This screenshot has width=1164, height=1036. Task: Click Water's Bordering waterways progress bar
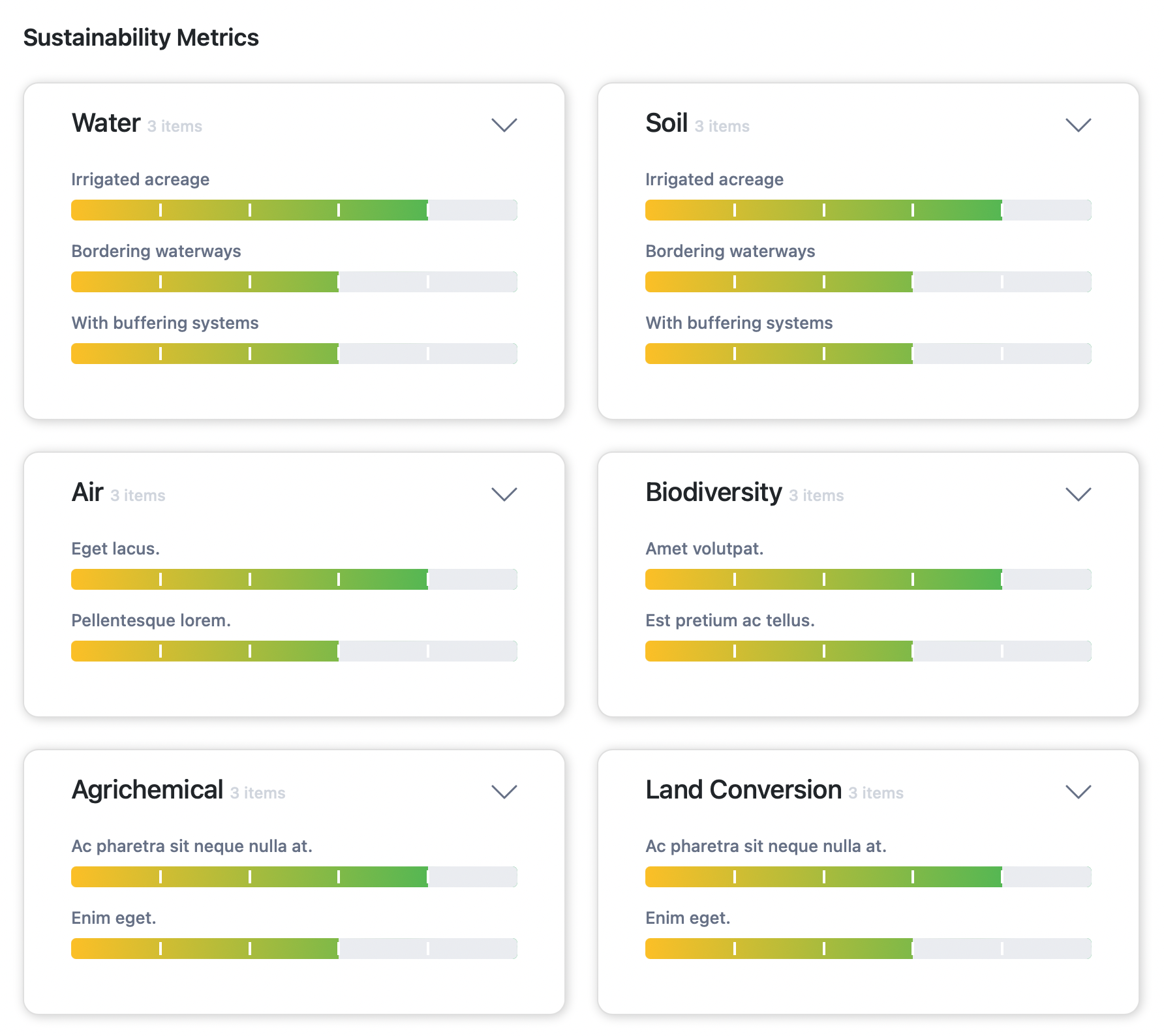(294, 282)
